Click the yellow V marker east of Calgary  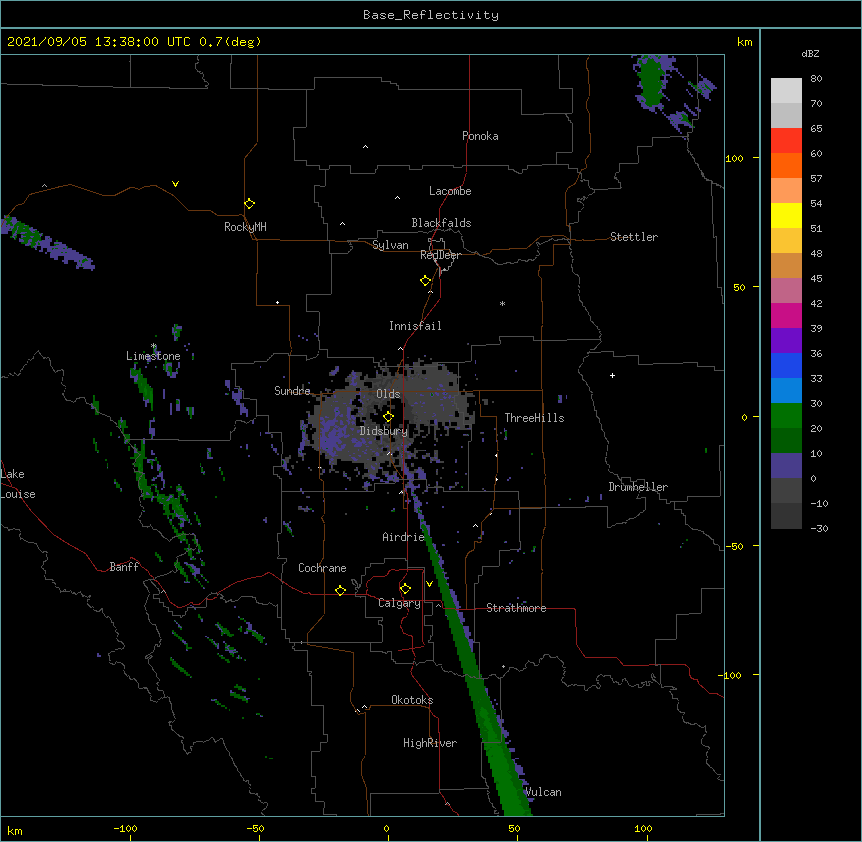pyautogui.click(x=429, y=584)
